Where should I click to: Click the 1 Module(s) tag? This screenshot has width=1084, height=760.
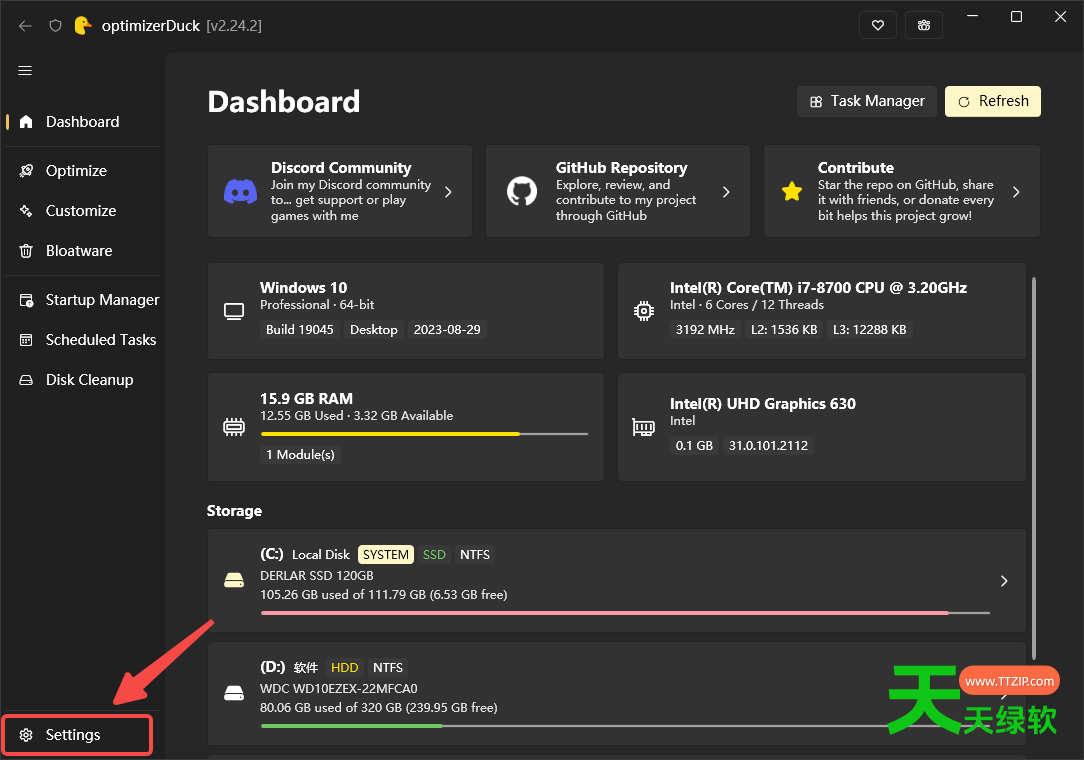pyautogui.click(x=301, y=454)
